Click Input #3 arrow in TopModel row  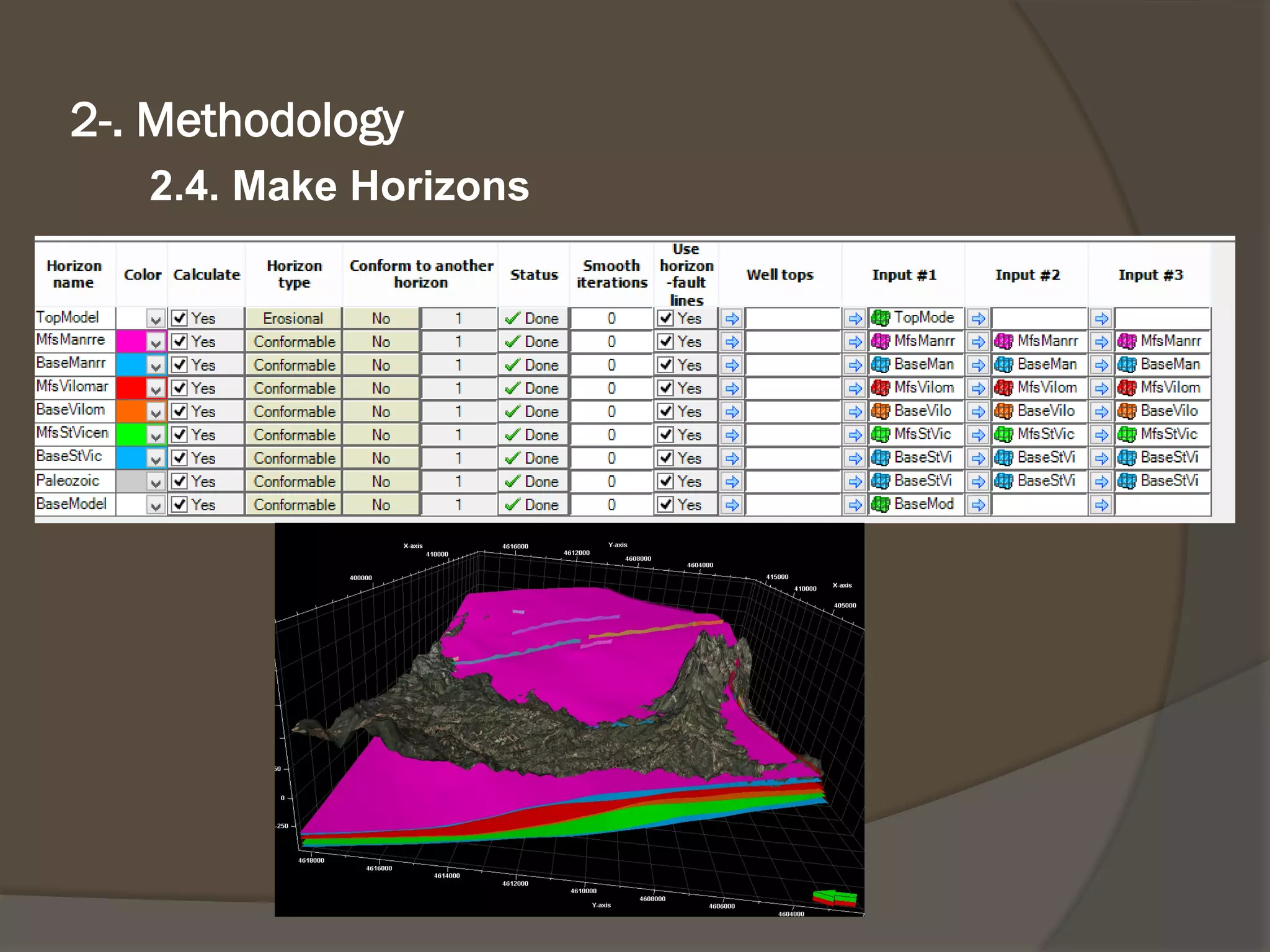tap(1101, 319)
